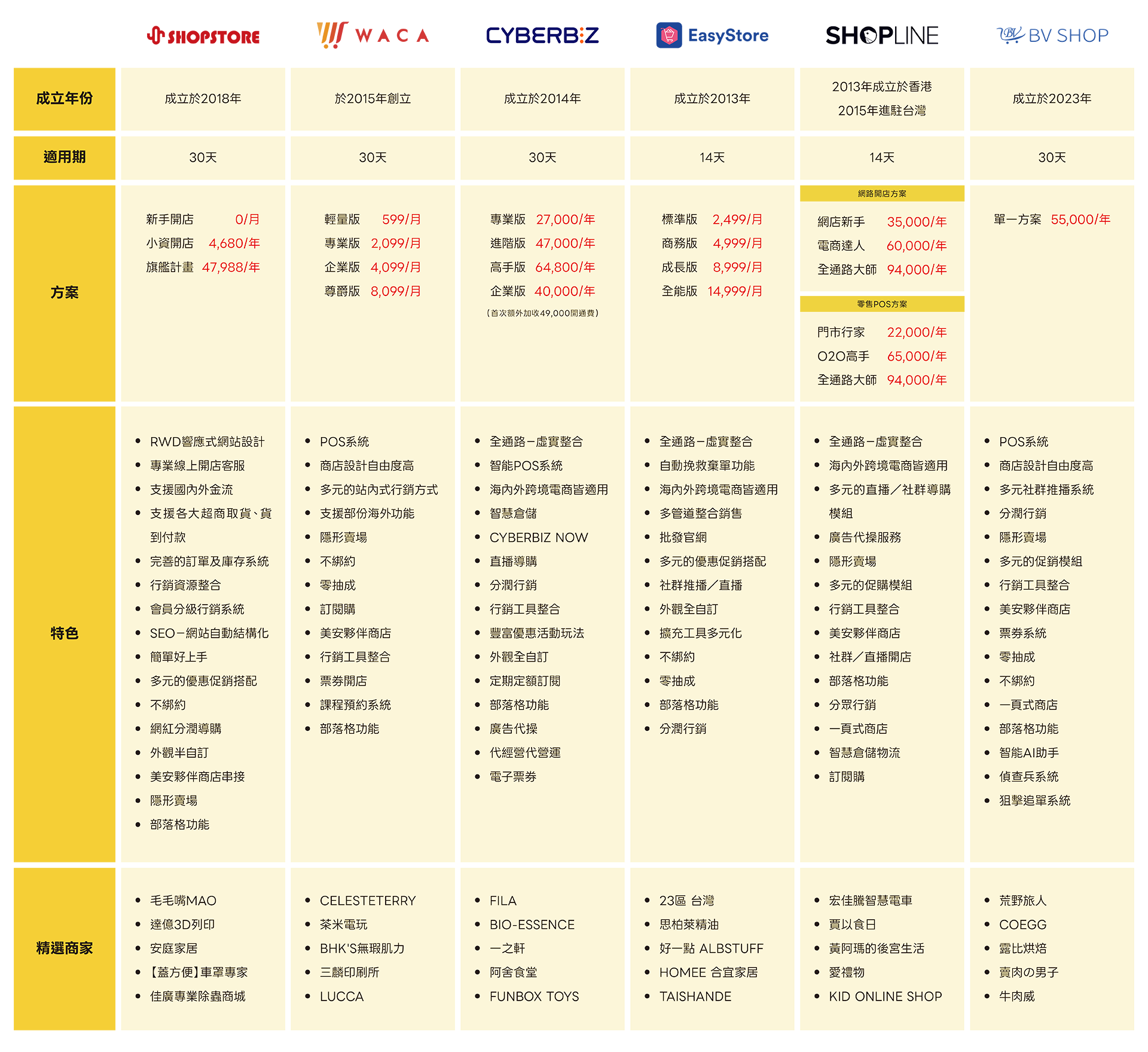This screenshot has width=1148, height=1052.
Task: Select the 精選商家 row header
Action: tap(65, 949)
